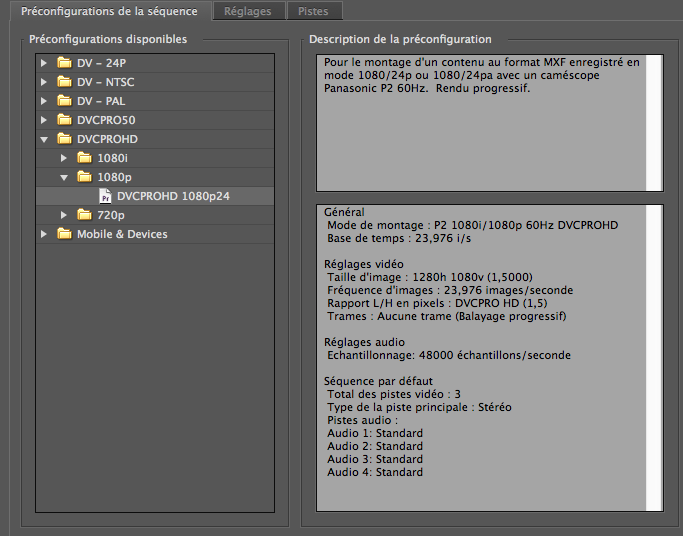This screenshot has height=536, width=683.
Task: Select the DVCPROHD 1080p24 preset label
Action: pos(173,196)
